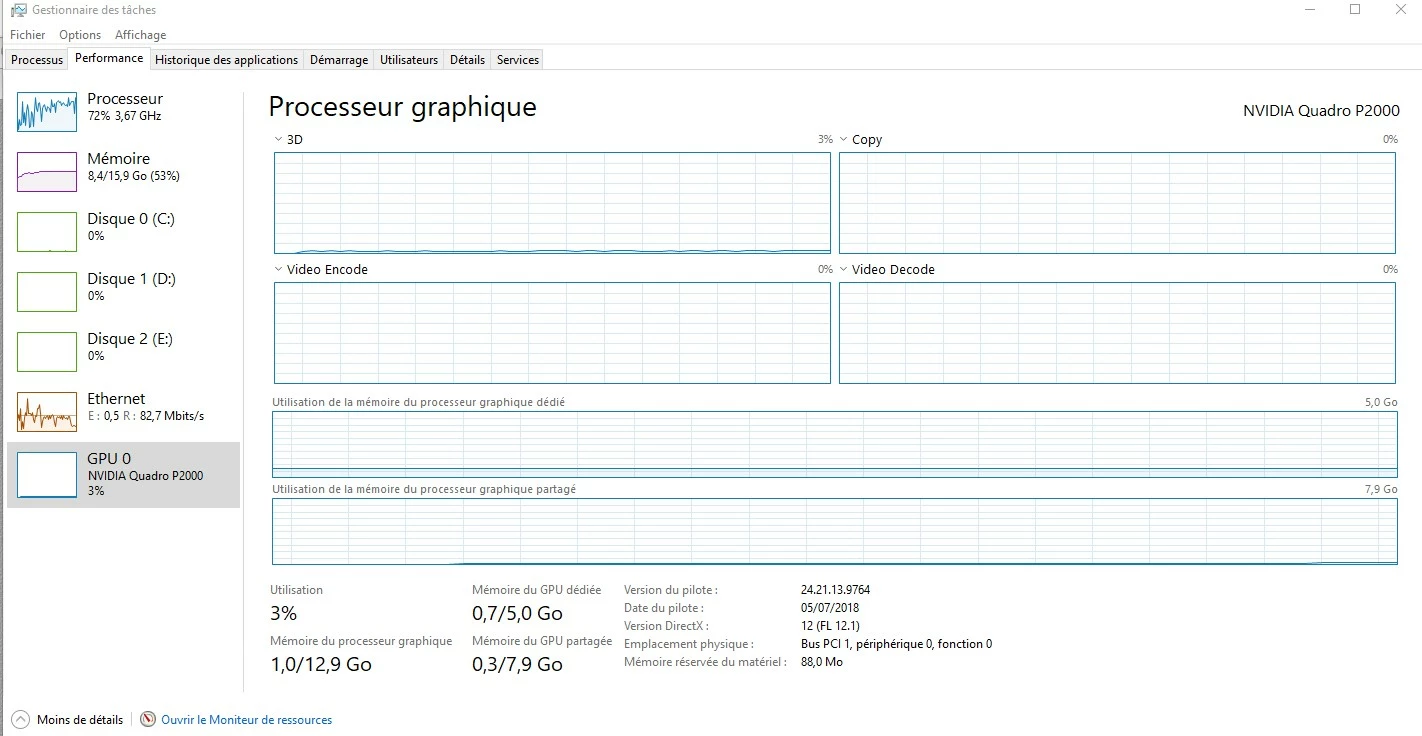Viewport: 1422px width, 736px height.
Task: Open the Video Decode engine dropdown
Action: pos(844,270)
